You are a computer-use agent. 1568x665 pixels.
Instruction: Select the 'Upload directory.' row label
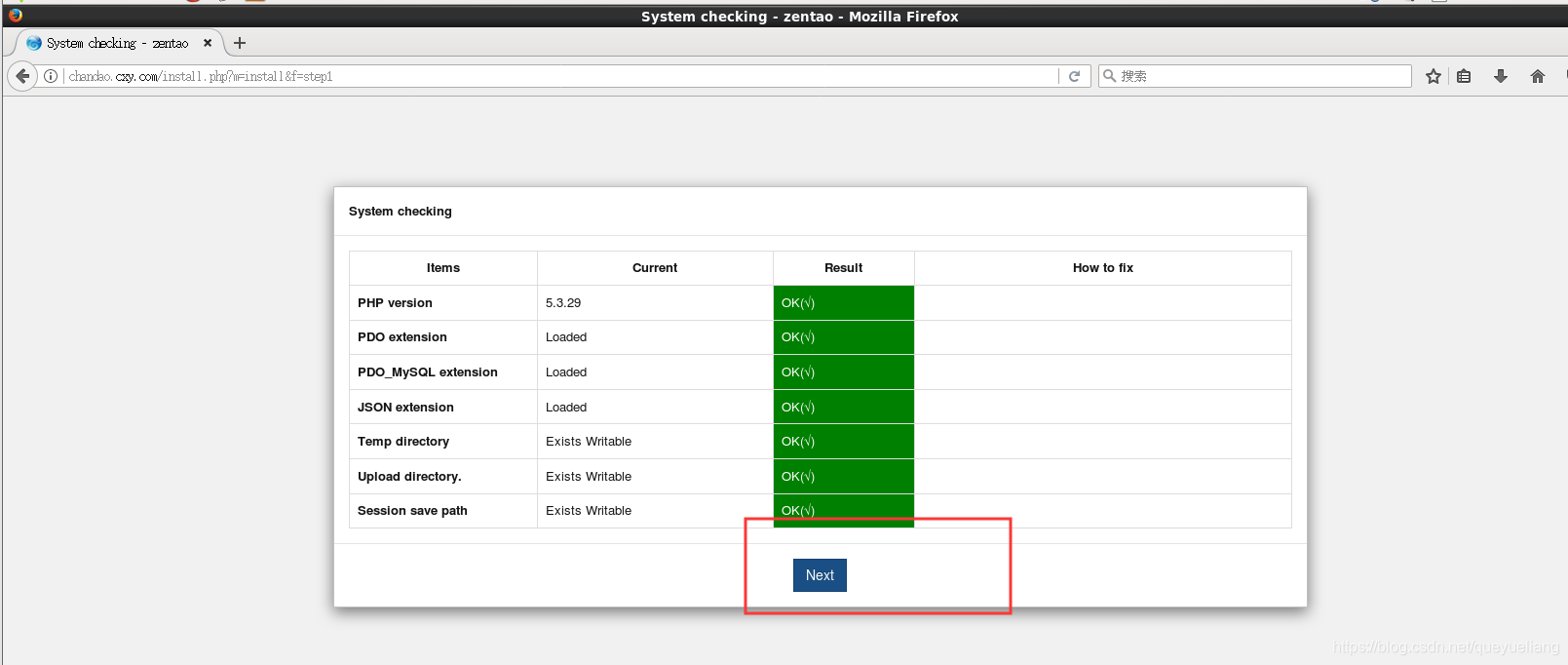(x=409, y=477)
